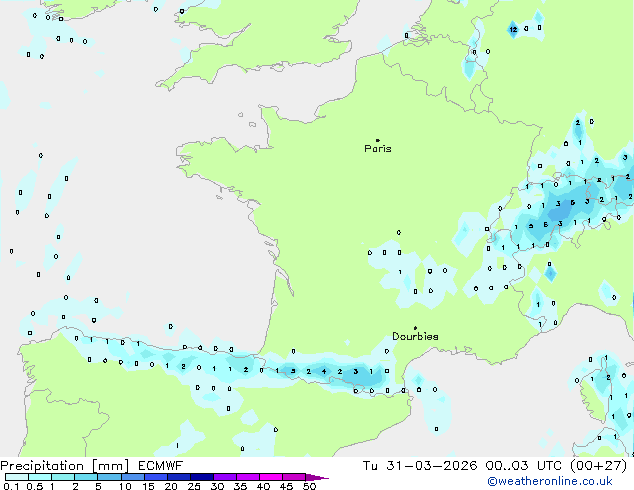This screenshot has width=634, height=490.
Task: Click the 0.5 legend scale label
Action: tap(34, 486)
